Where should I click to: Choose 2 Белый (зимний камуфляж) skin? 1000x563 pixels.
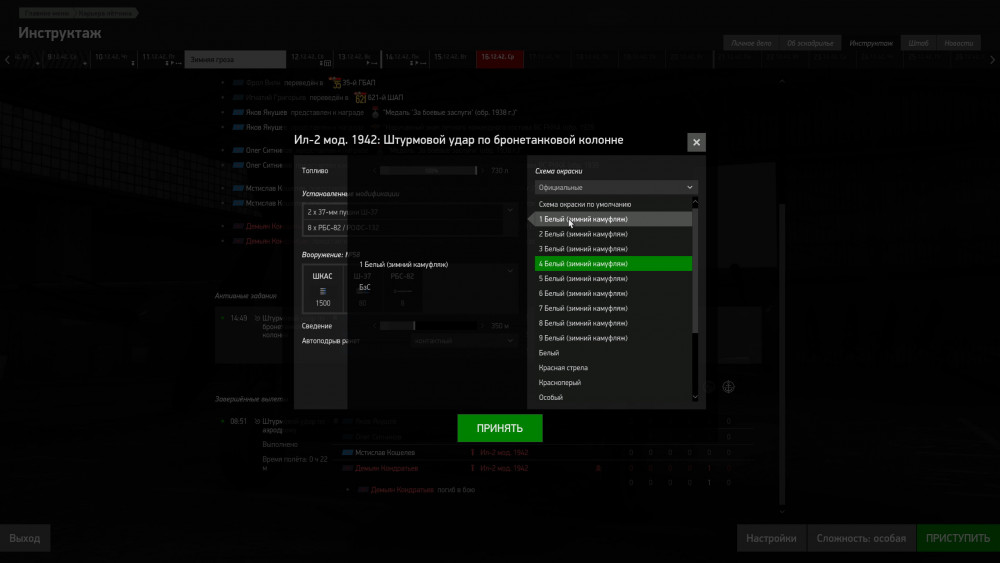613,234
